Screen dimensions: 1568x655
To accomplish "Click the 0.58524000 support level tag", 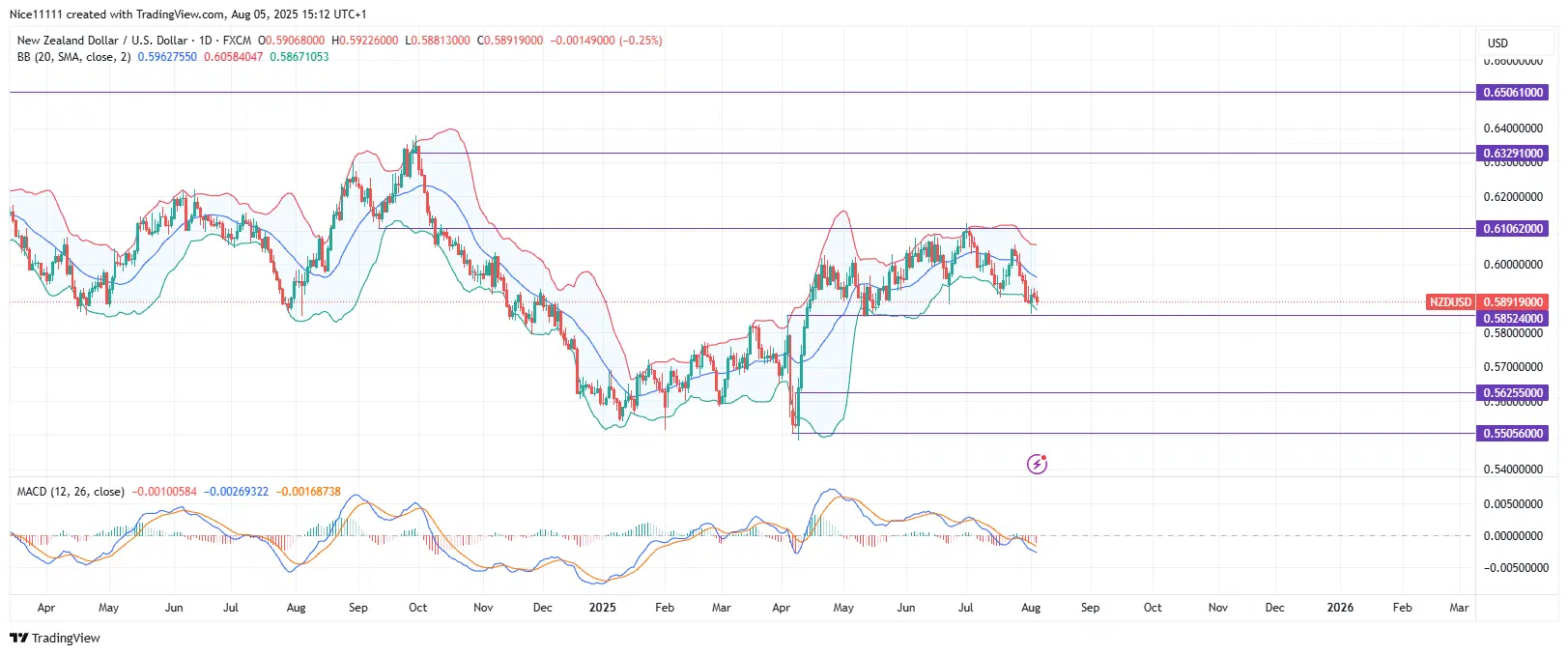I will point(1513,319).
